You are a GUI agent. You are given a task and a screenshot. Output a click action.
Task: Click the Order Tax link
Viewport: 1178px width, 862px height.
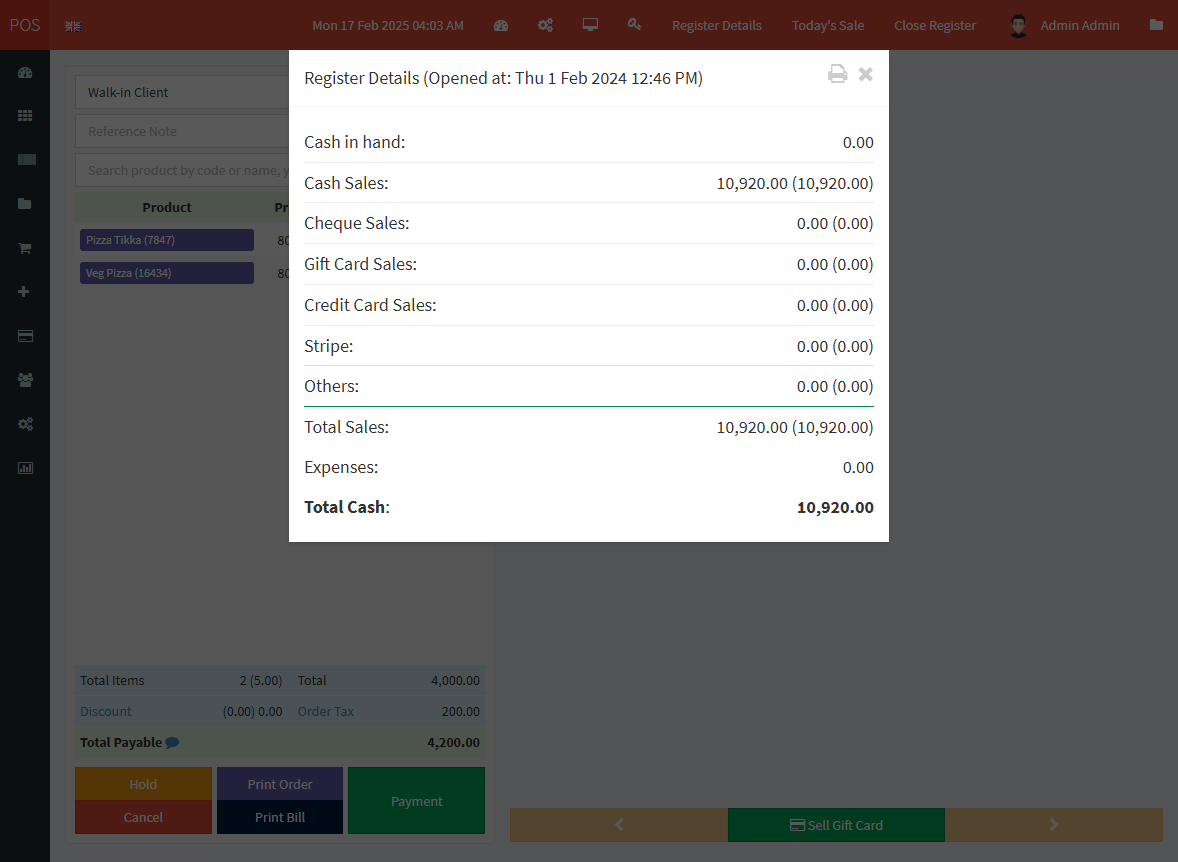[x=326, y=712]
